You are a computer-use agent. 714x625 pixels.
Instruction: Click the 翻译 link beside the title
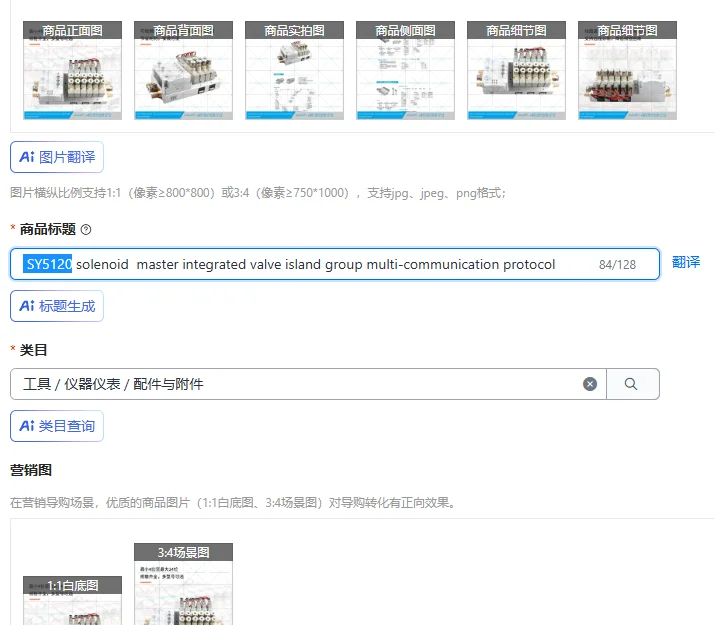point(686,262)
